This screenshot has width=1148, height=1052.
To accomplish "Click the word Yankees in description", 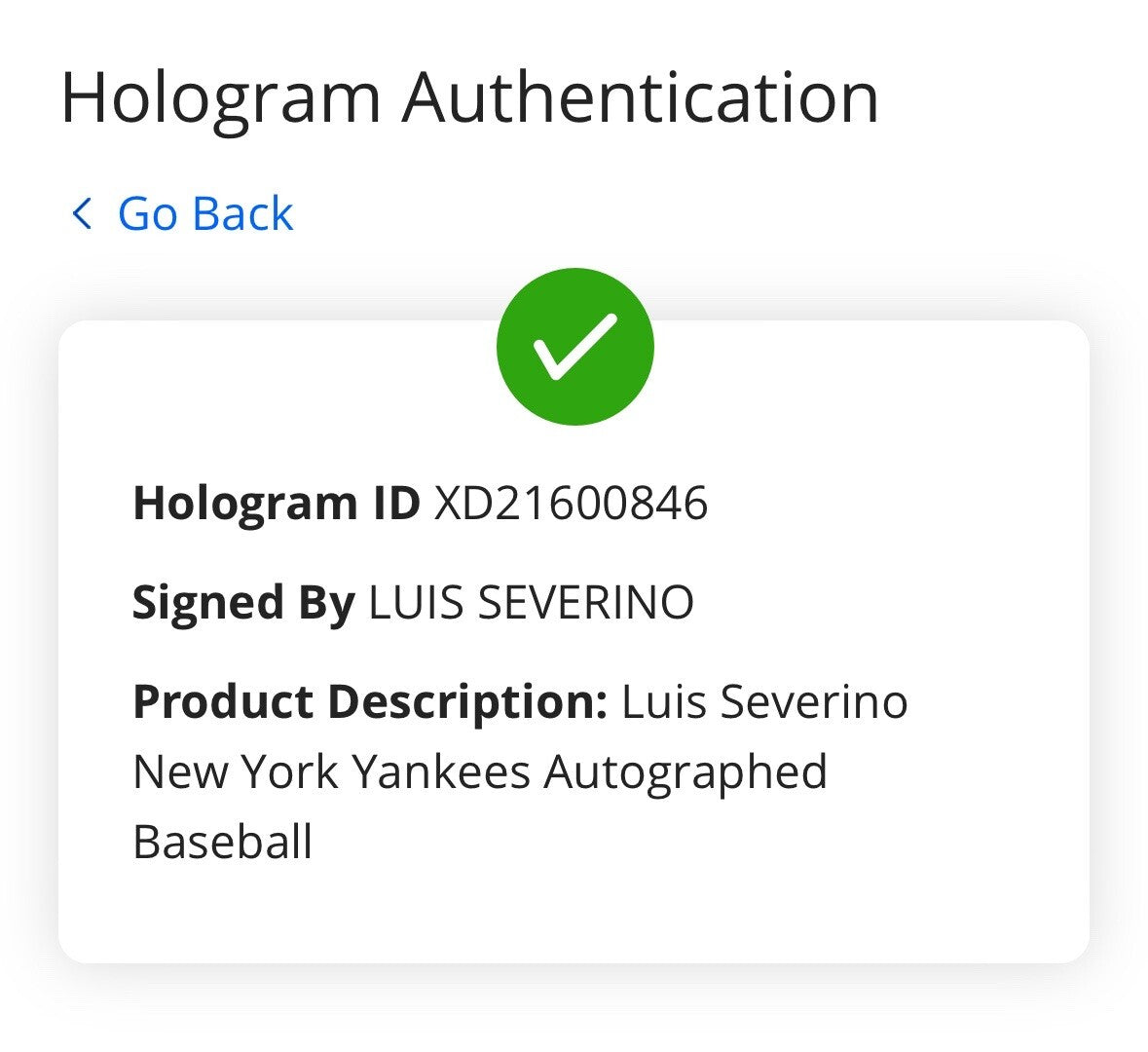I will click(x=441, y=771).
